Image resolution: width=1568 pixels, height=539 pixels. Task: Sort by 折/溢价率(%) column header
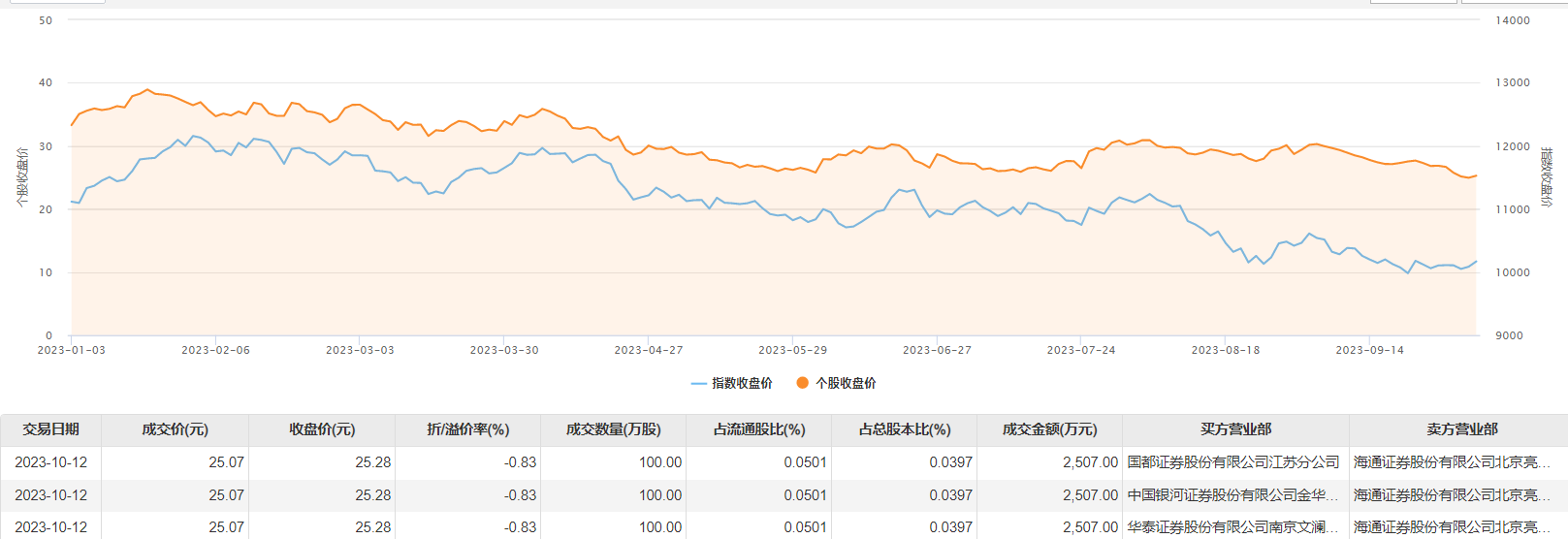pos(467,429)
